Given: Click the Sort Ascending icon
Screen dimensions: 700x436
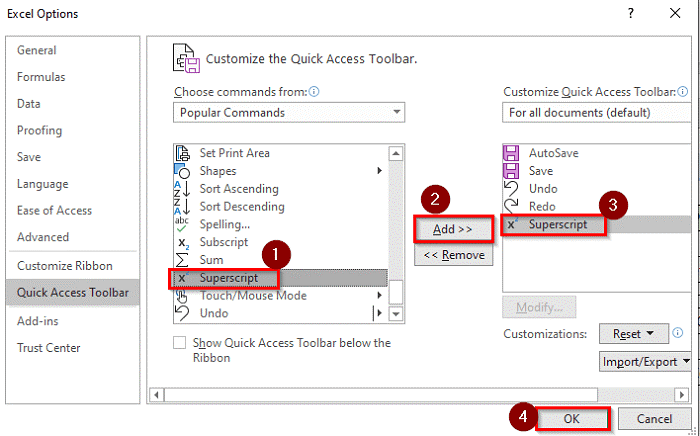Looking at the screenshot, I should click(x=182, y=189).
